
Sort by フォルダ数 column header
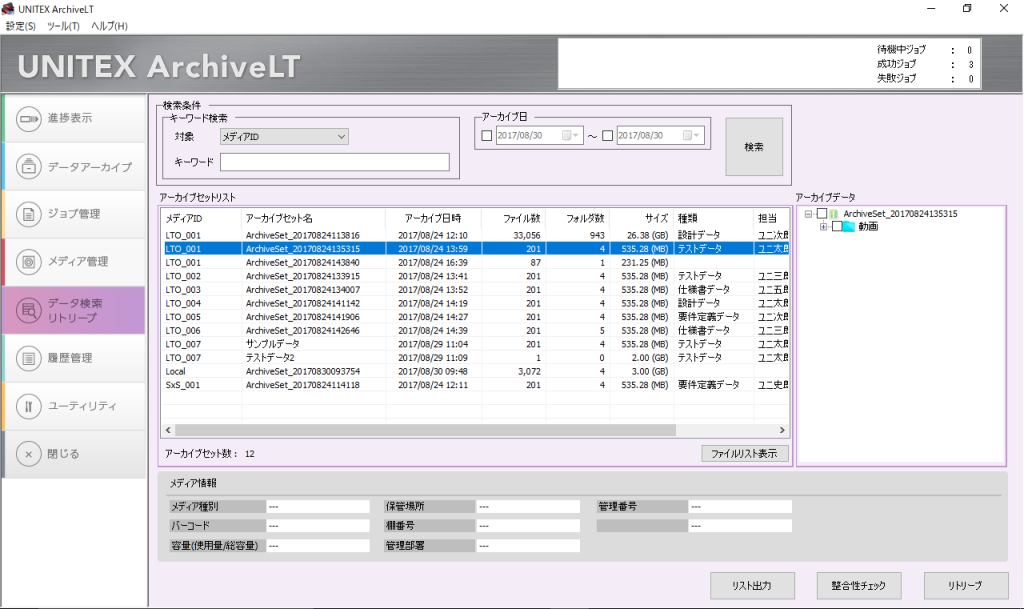tap(578, 218)
